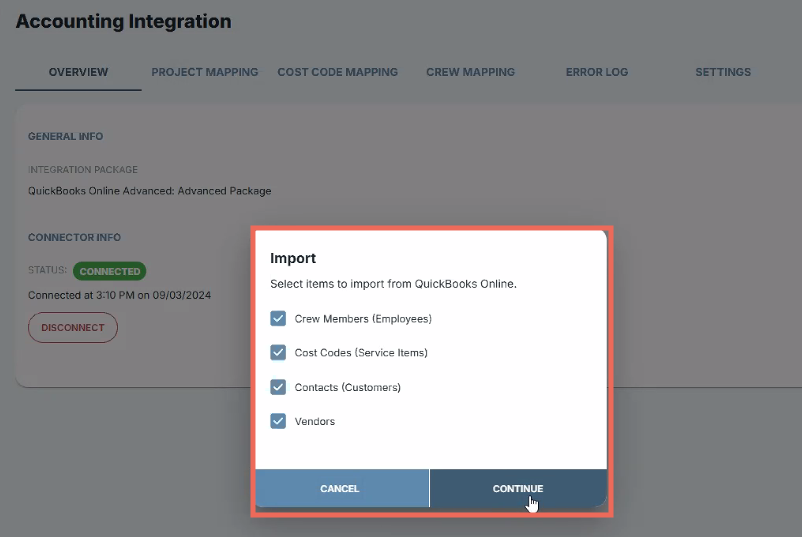Click the Integration Package label

[x=83, y=169]
